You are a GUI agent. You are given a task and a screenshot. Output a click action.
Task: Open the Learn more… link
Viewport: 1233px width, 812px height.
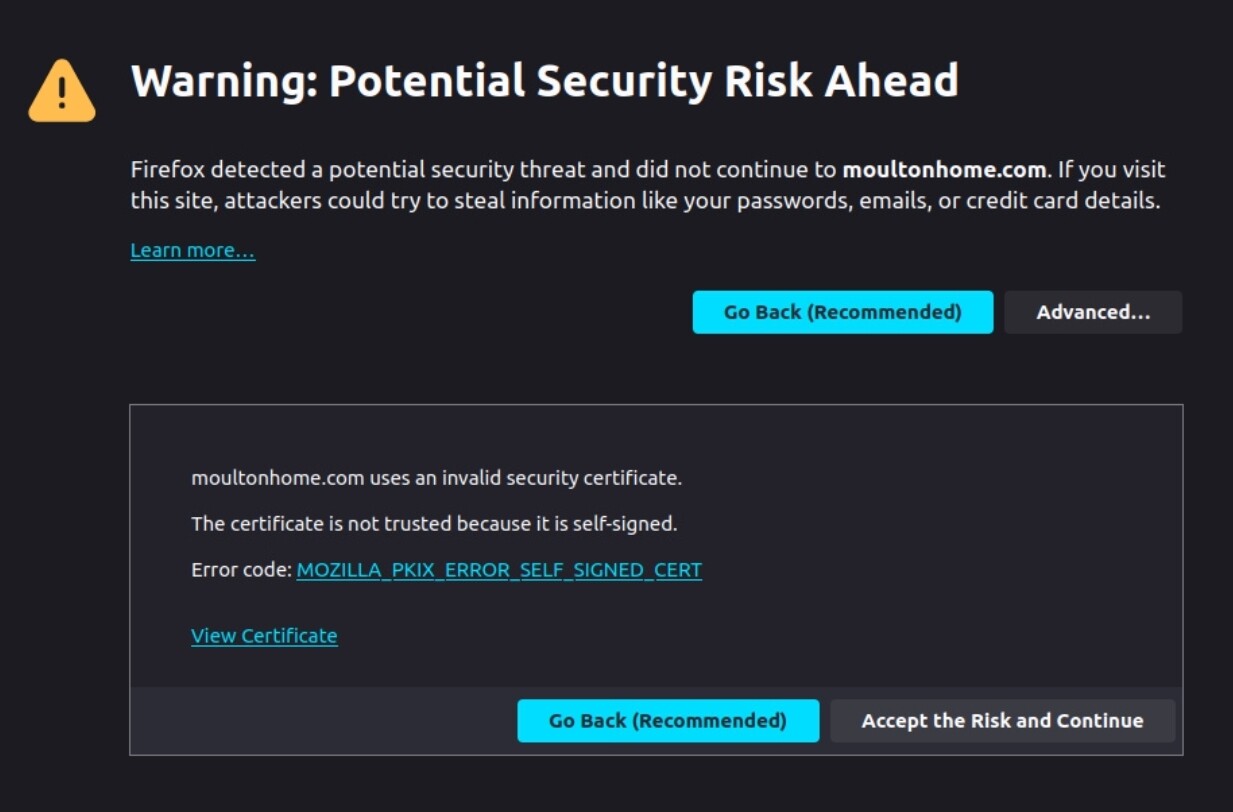(192, 250)
